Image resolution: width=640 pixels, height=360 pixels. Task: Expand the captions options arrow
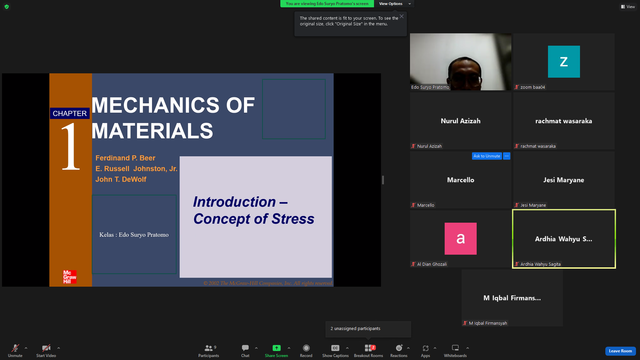point(347,348)
